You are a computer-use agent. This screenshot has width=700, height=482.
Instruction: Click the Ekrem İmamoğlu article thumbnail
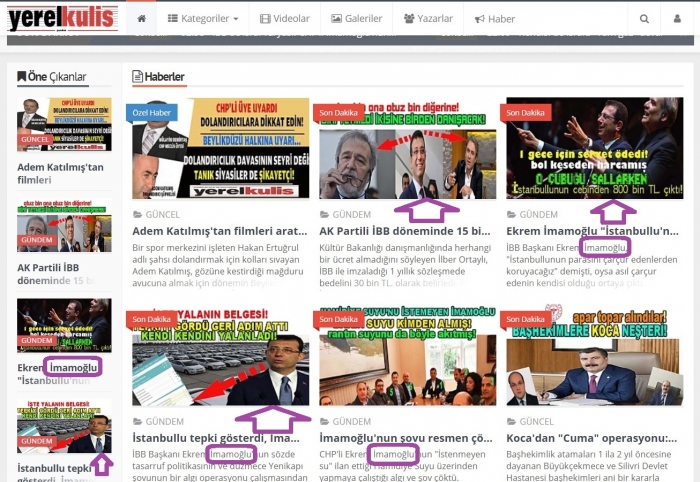594,149
